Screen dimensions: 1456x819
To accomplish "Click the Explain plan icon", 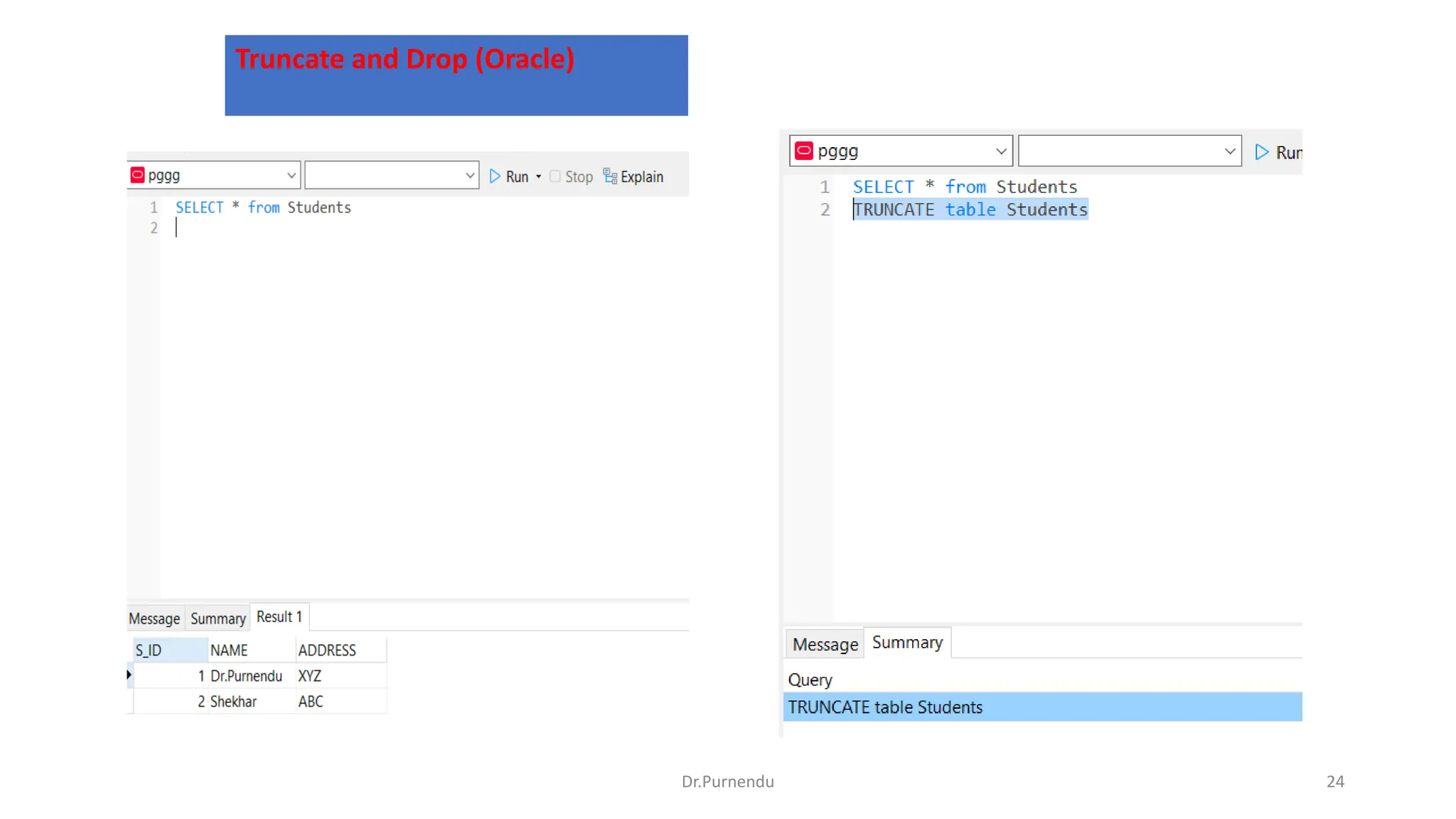I will point(610,176).
